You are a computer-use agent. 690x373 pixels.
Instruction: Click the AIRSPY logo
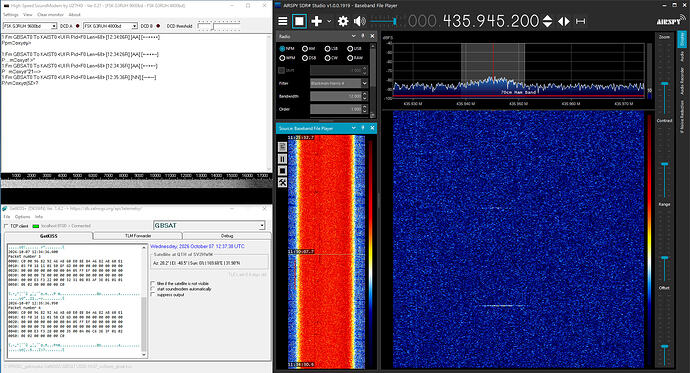[671, 20]
